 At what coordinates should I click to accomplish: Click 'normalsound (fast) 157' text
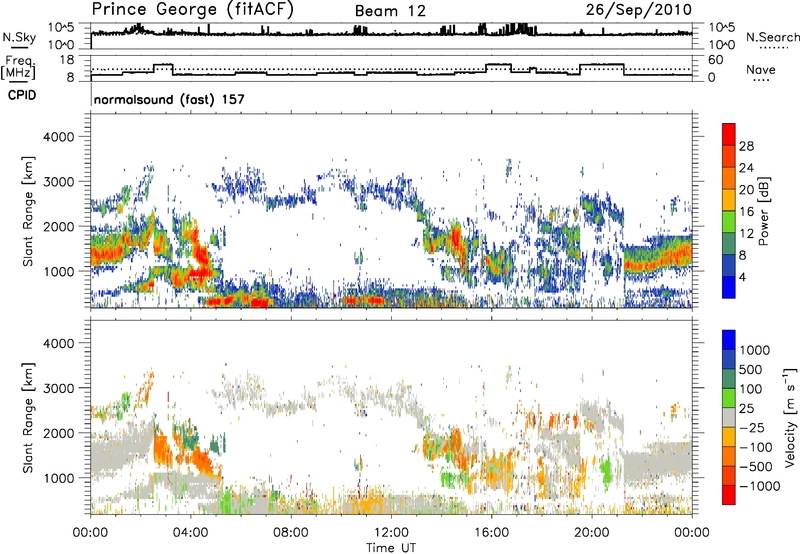pos(169,99)
